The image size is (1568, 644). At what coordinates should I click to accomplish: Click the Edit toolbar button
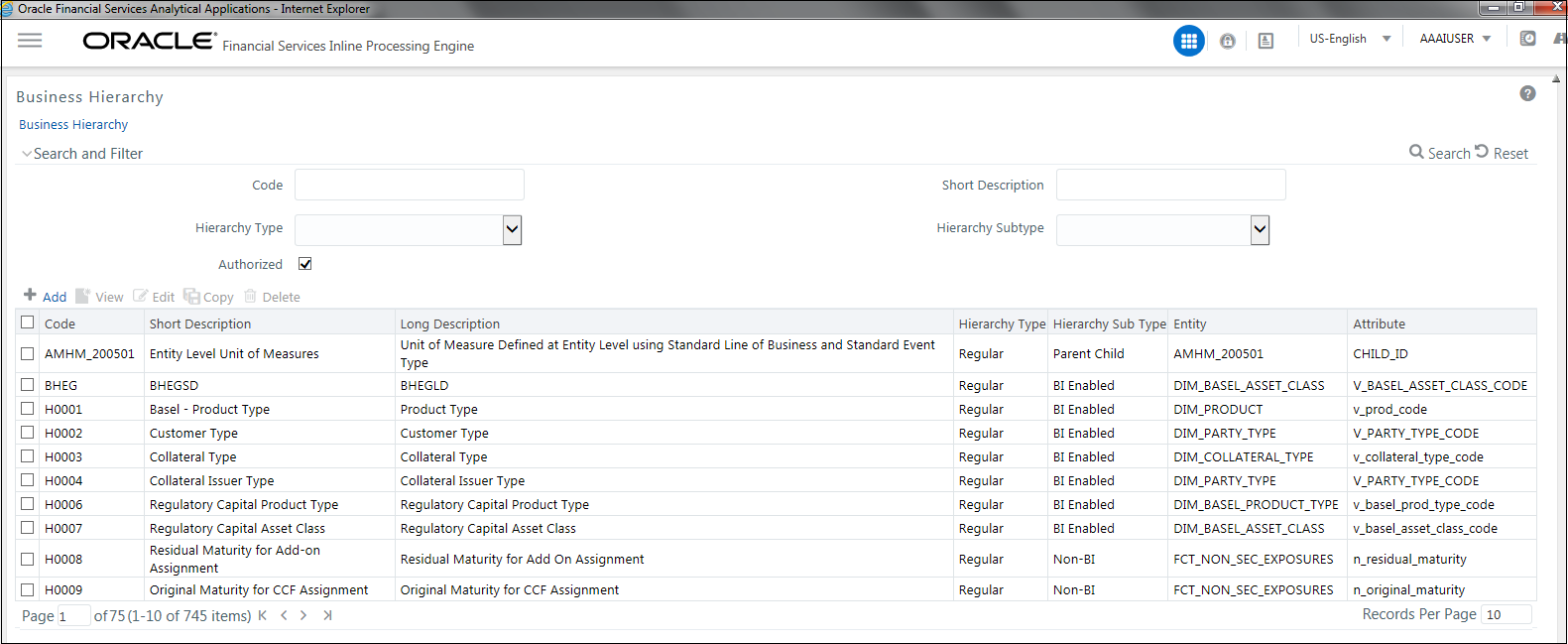(x=154, y=296)
